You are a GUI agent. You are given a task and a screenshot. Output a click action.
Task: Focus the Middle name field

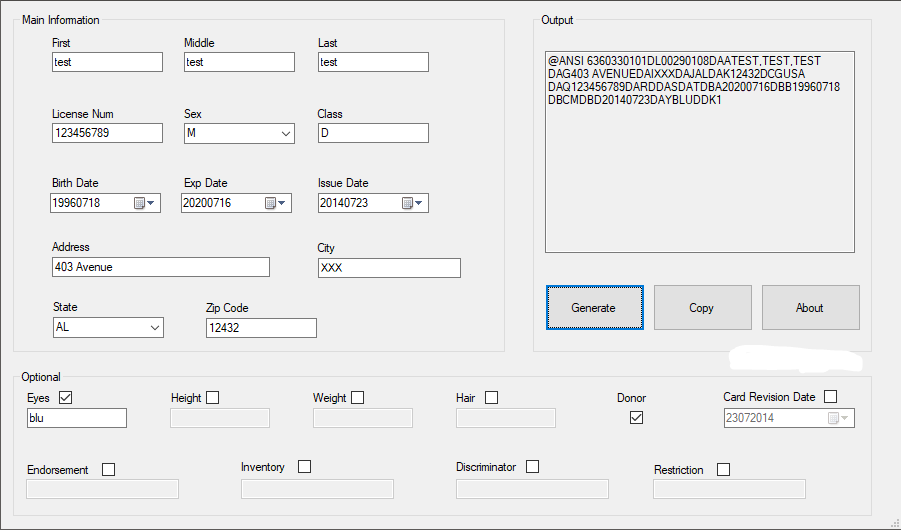(x=240, y=62)
